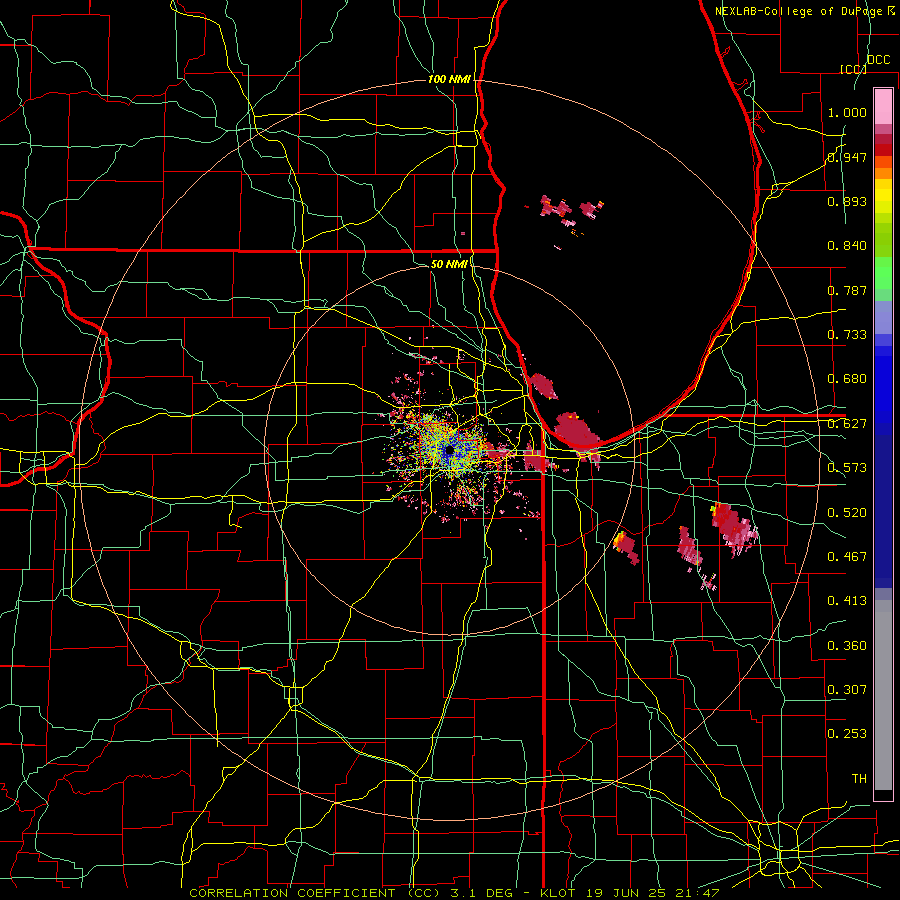The height and width of the screenshot is (900, 900).
Task: Pick the gray segment of the color bar
Action: pyautogui.click(x=883, y=695)
